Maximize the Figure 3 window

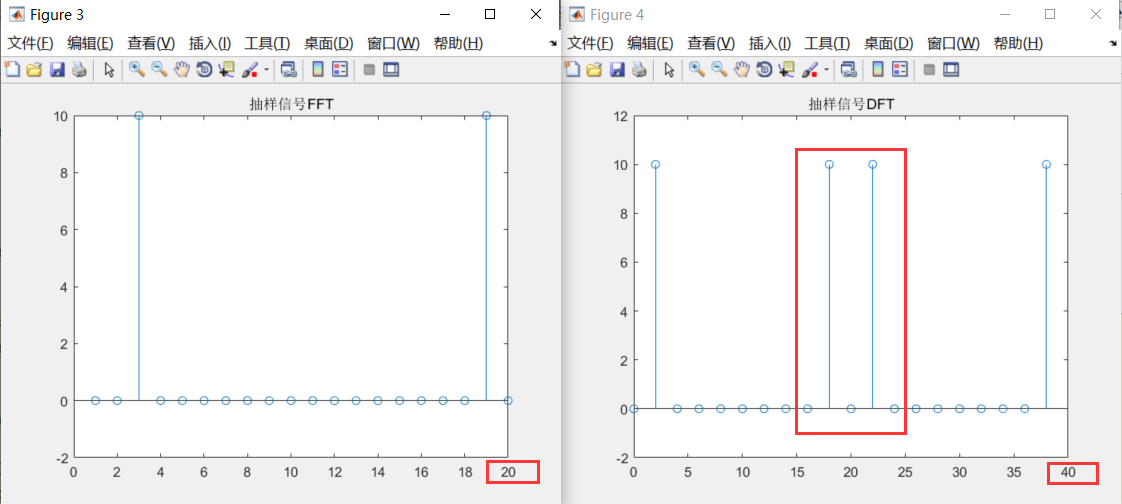489,14
